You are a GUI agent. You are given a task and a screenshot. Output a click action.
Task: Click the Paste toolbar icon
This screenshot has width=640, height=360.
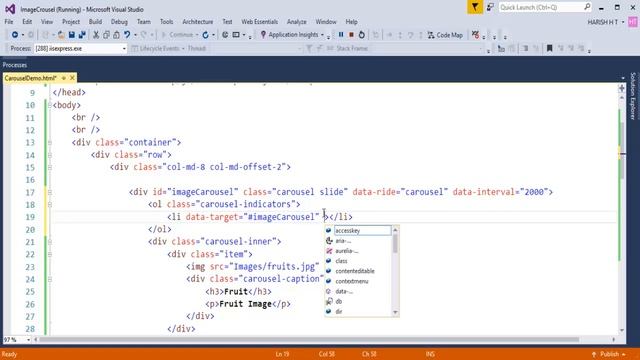click(116, 35)
